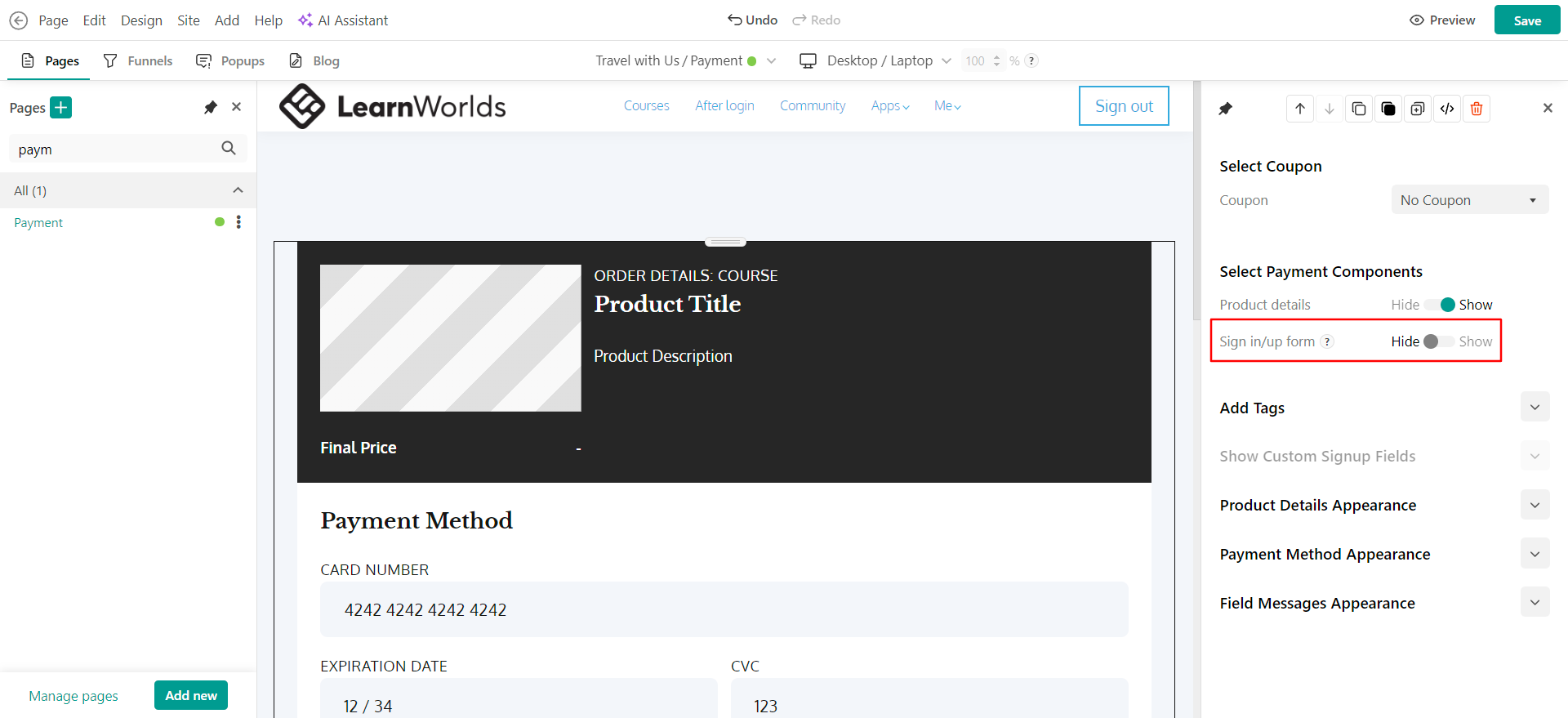Viewport: 1568px width, 718px height.
Task: Click the After login navigation link
Action: 724,106
